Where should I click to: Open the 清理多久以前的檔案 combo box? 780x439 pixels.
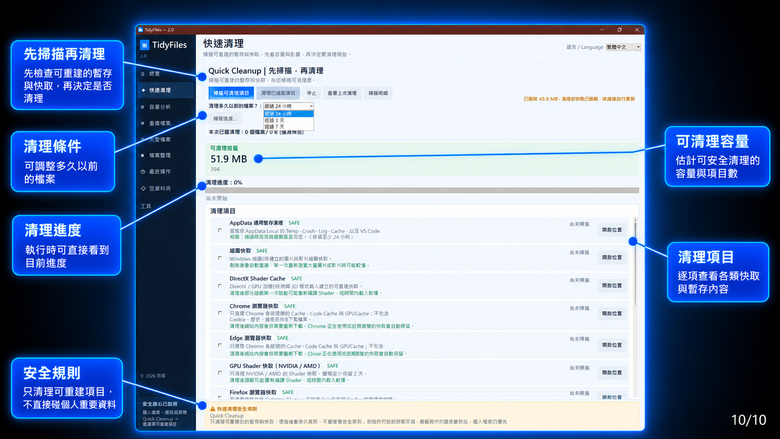(289, 106)
